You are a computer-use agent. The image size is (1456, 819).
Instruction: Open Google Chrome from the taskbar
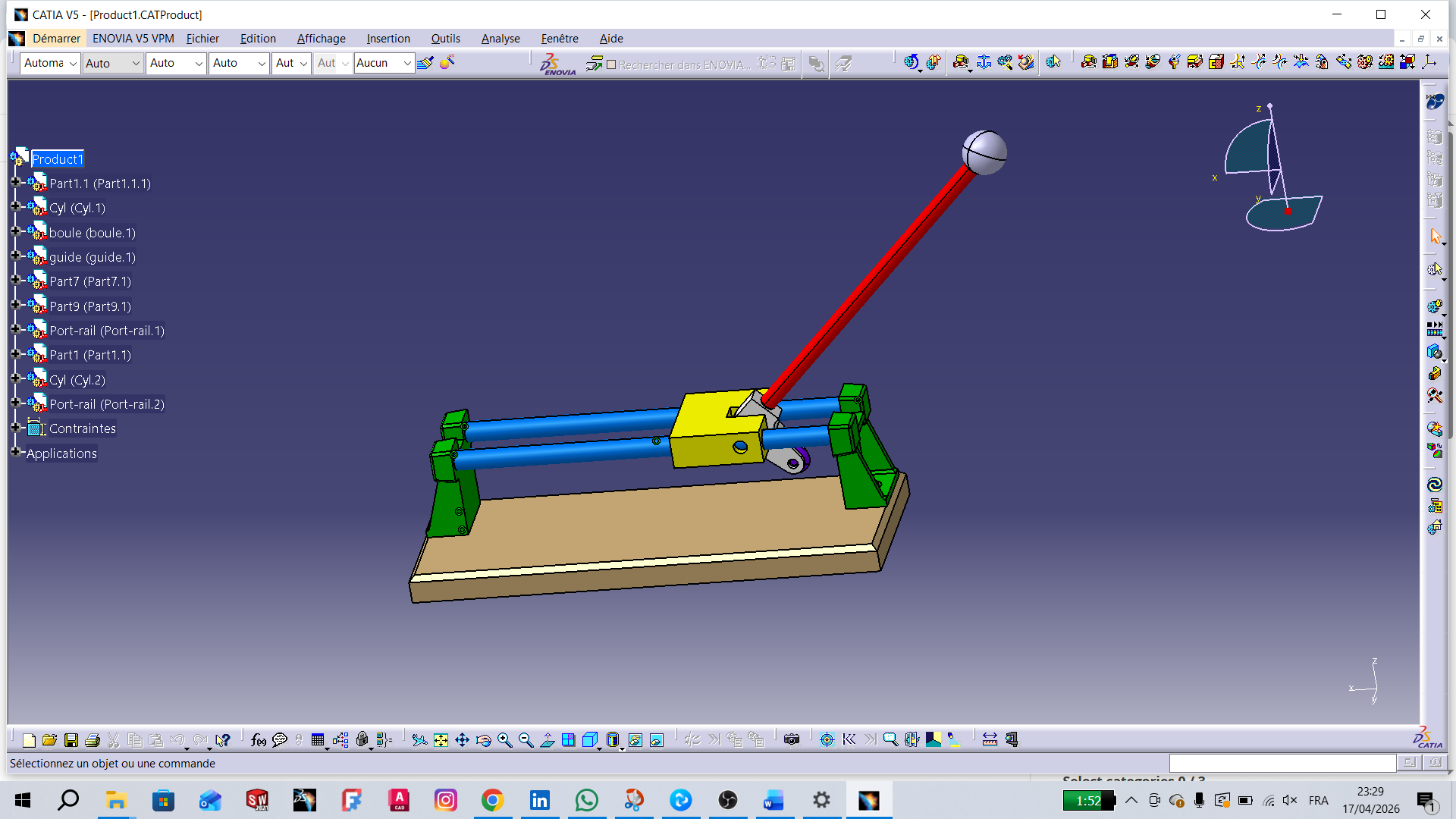[x=493, y=800]
